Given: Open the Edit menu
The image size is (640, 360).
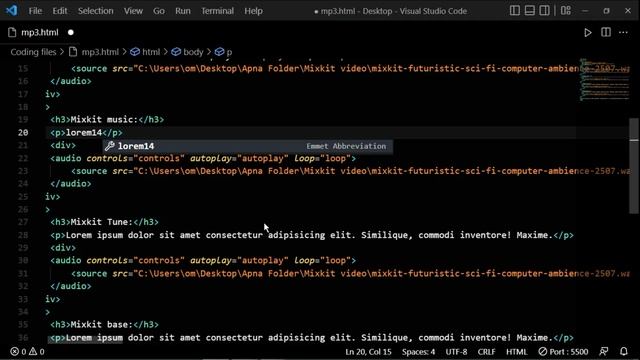Looking at the screenshot, I should coord(60,11).
